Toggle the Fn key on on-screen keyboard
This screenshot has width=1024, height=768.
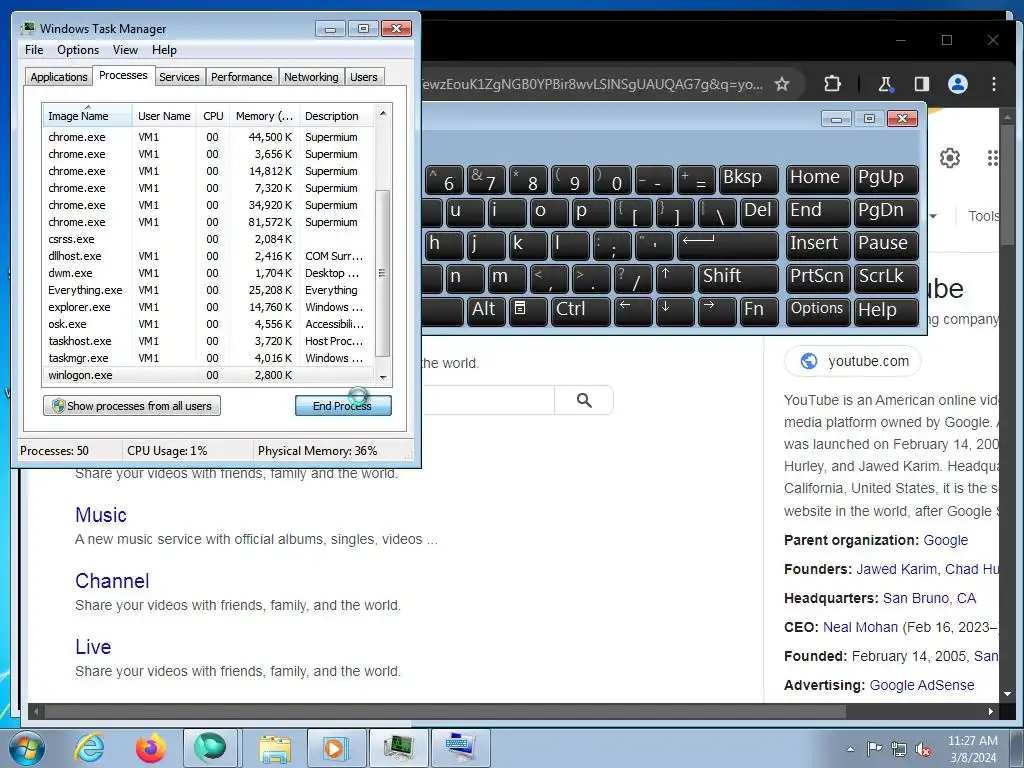click(759, 310)
